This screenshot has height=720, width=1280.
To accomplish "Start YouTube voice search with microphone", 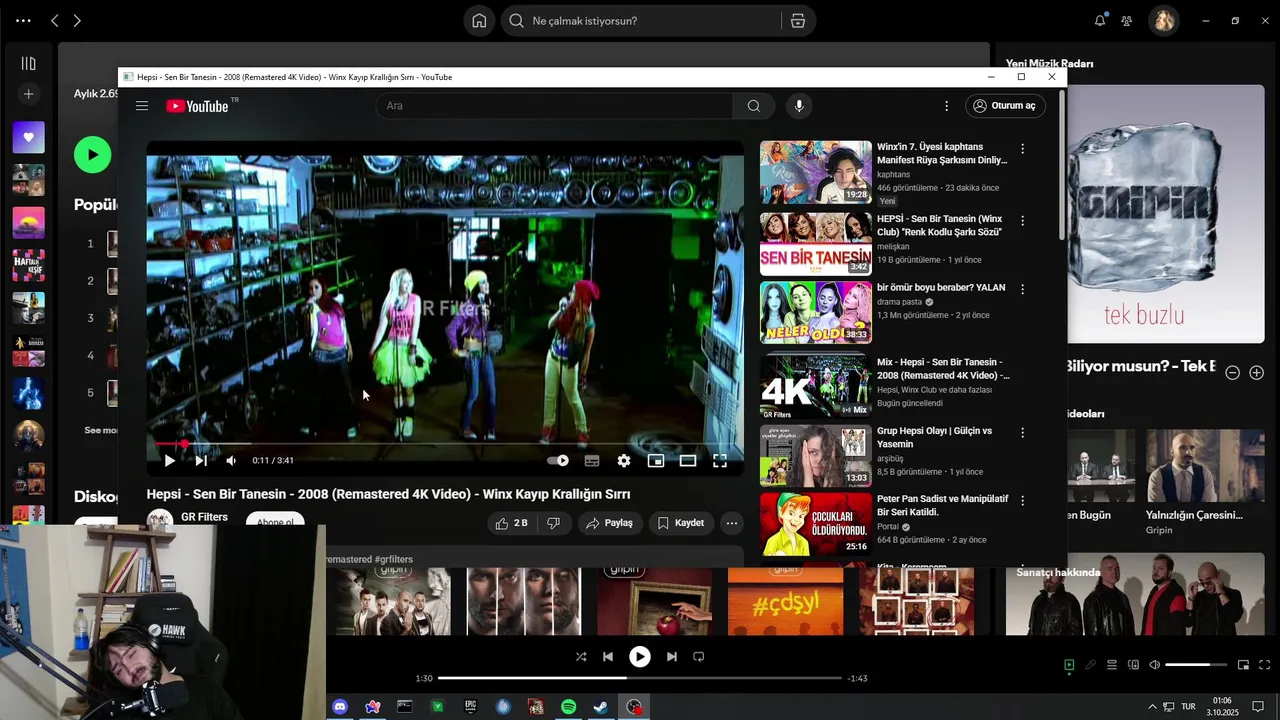I will click(798, 106).
